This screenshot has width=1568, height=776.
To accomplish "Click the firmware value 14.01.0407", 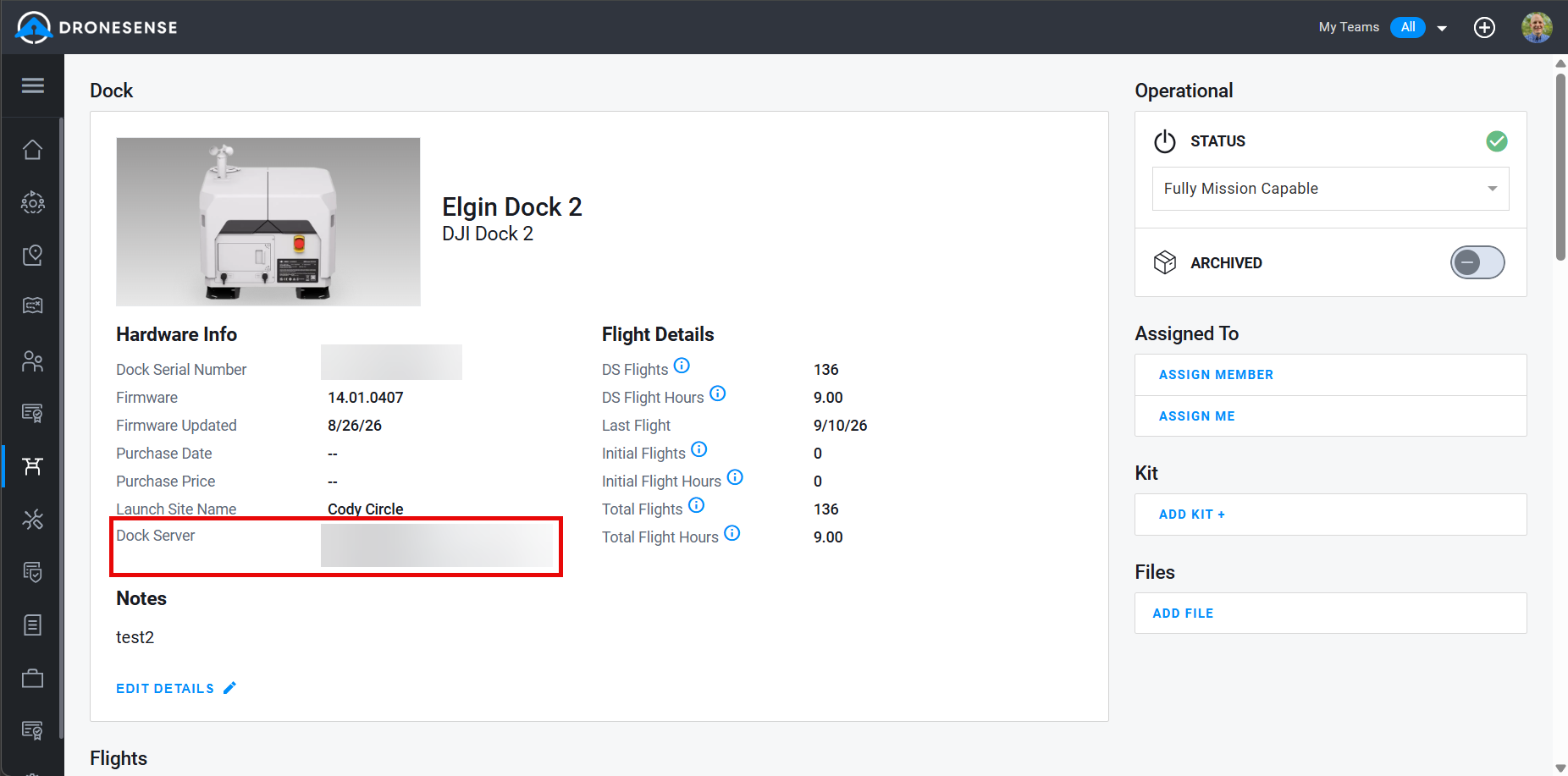I will (366, 398).
